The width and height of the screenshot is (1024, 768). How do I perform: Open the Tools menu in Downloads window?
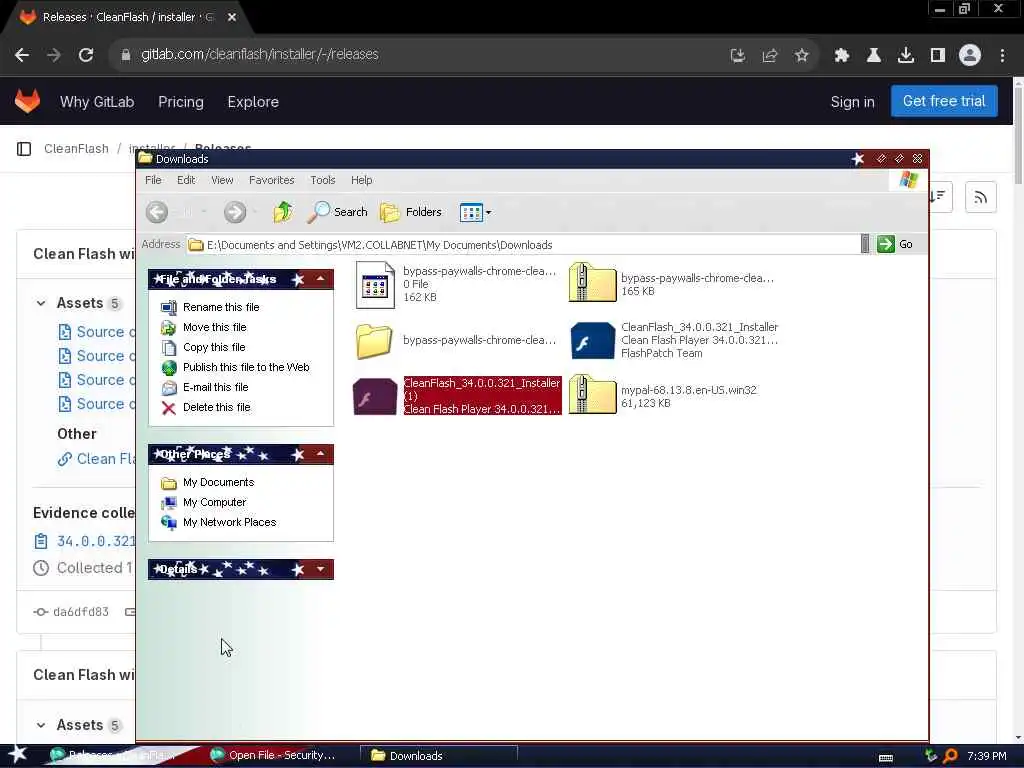point(323,180)
